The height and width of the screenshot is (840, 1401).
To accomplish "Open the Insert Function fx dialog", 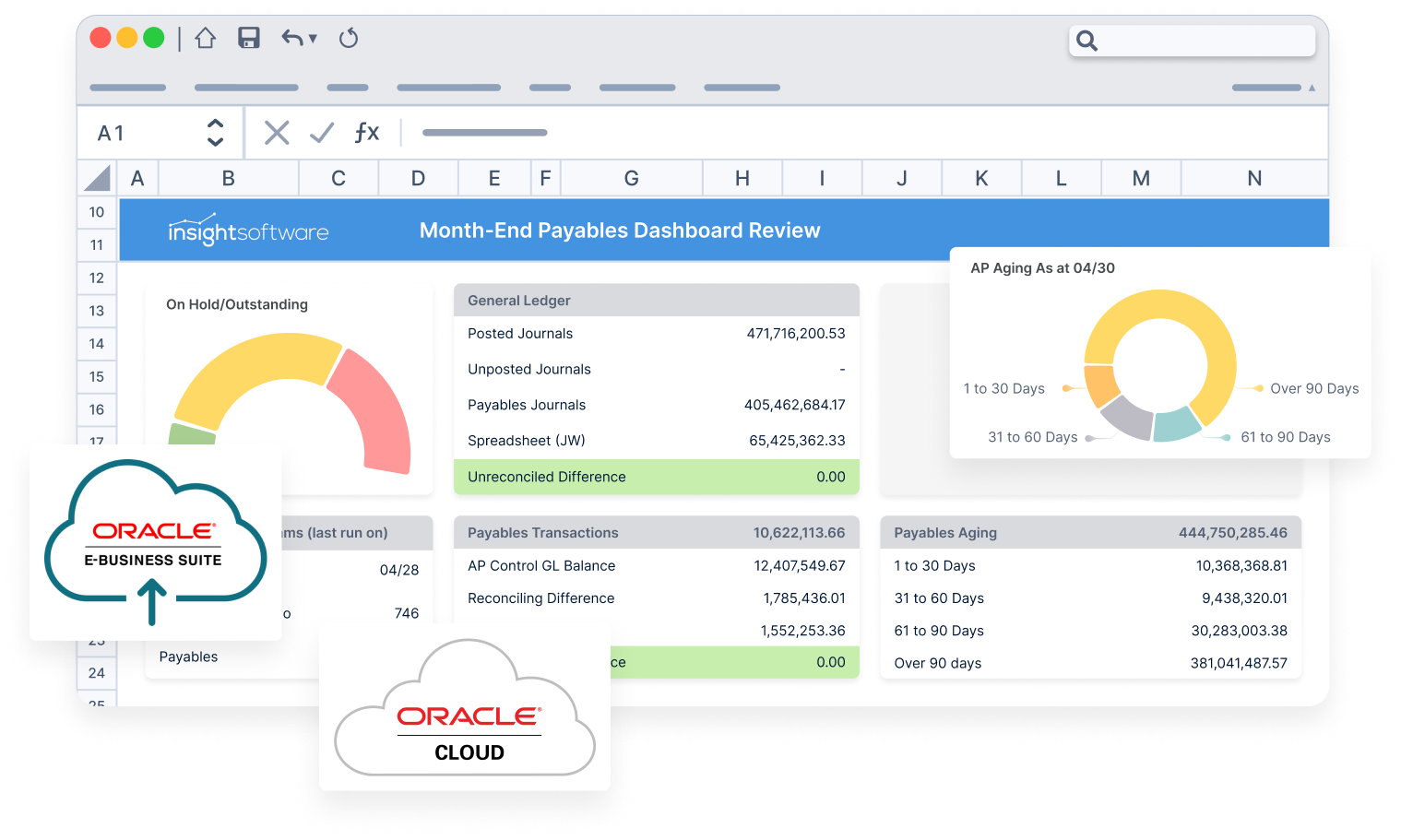I will click(366, 132).
